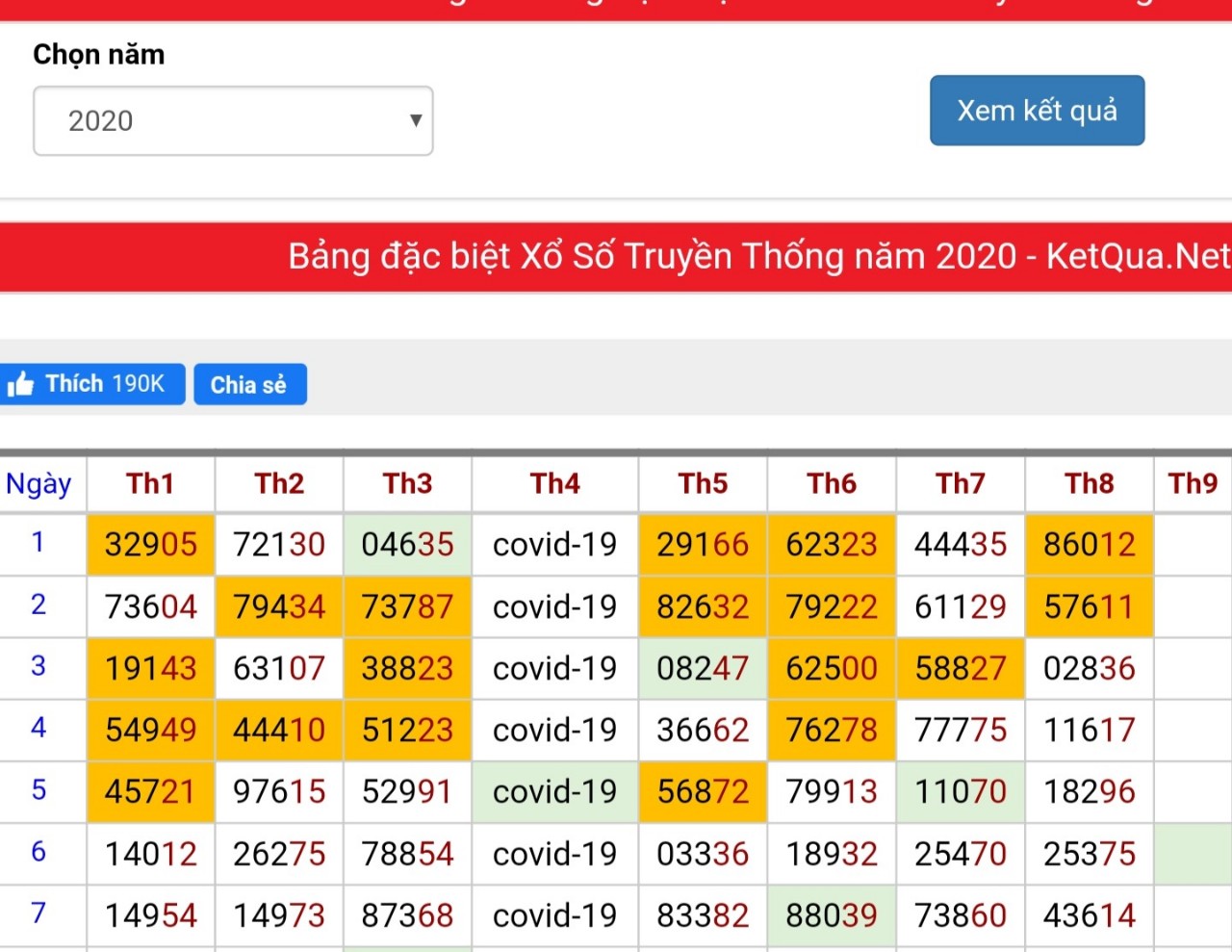Click cell 58827 in Th7

click(x=961, y=668)
